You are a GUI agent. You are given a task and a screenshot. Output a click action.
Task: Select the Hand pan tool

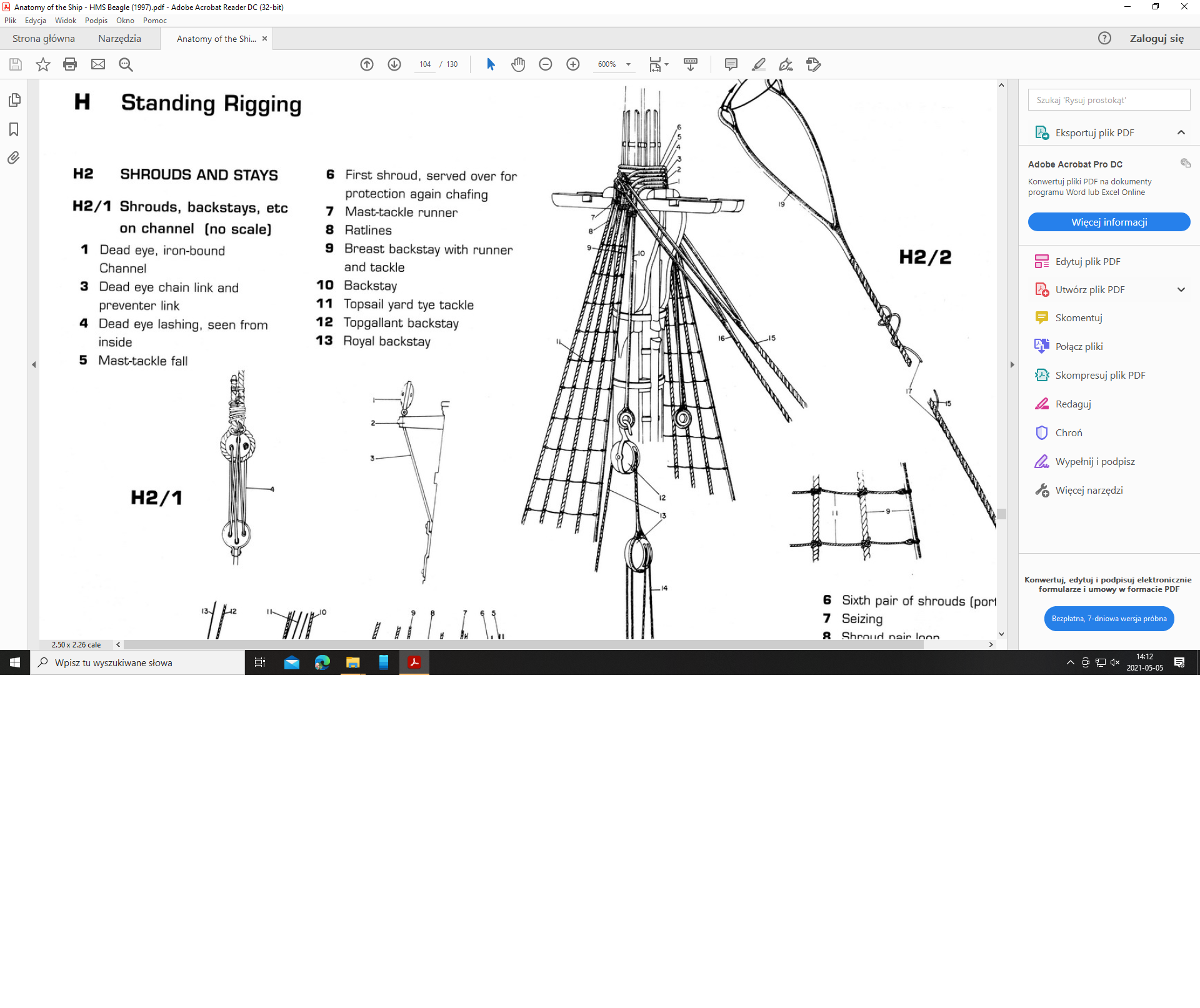pyautogui.click(x=518, y=64)
